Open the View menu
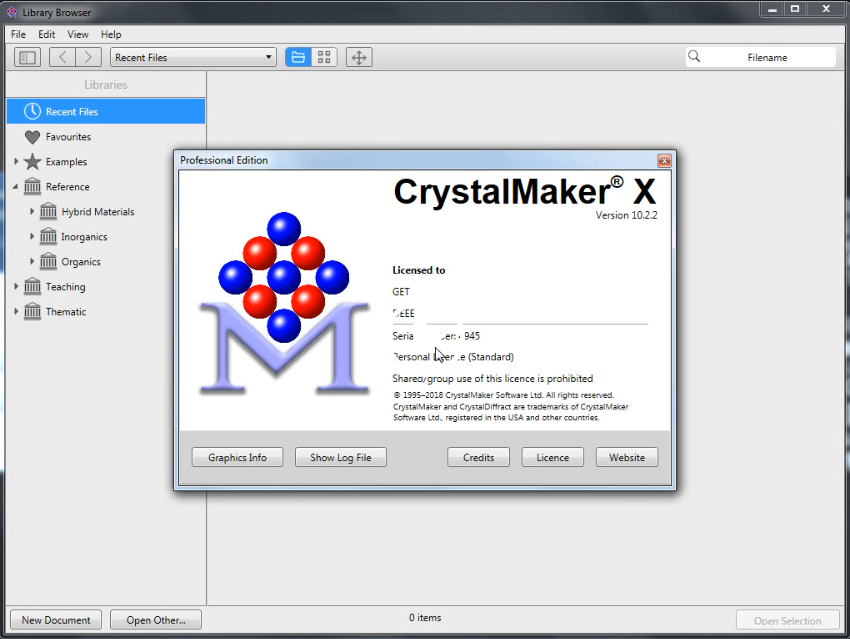 pyautogui.click(x=78, y=34)
